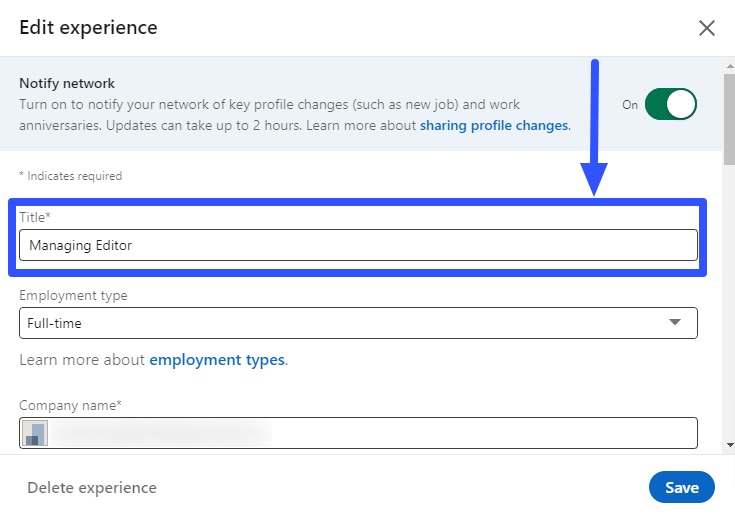Click the Employment type label
Screen dimensions: 735x515
(73, 296)
